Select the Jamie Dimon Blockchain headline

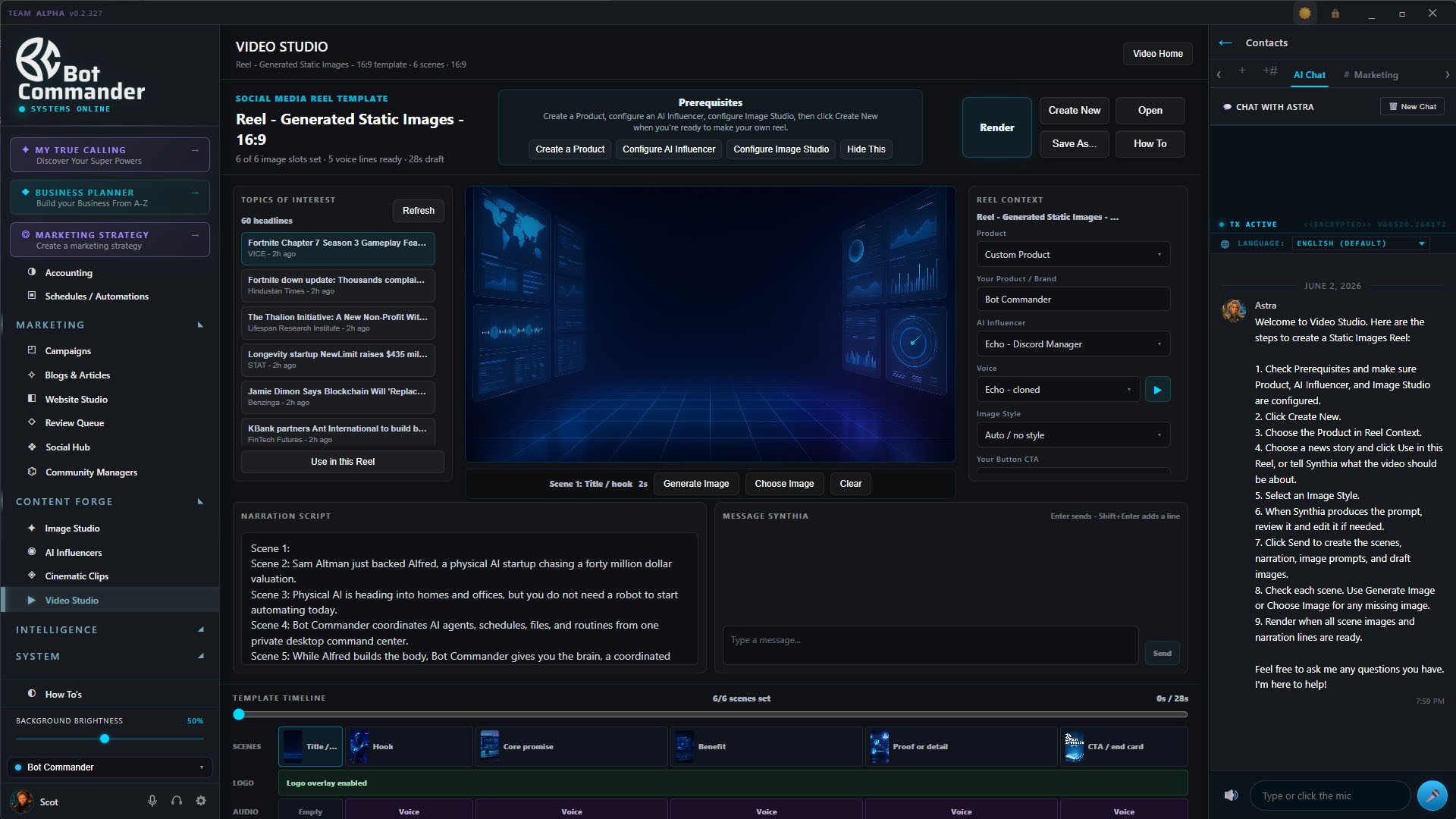[x=338, y=397]
